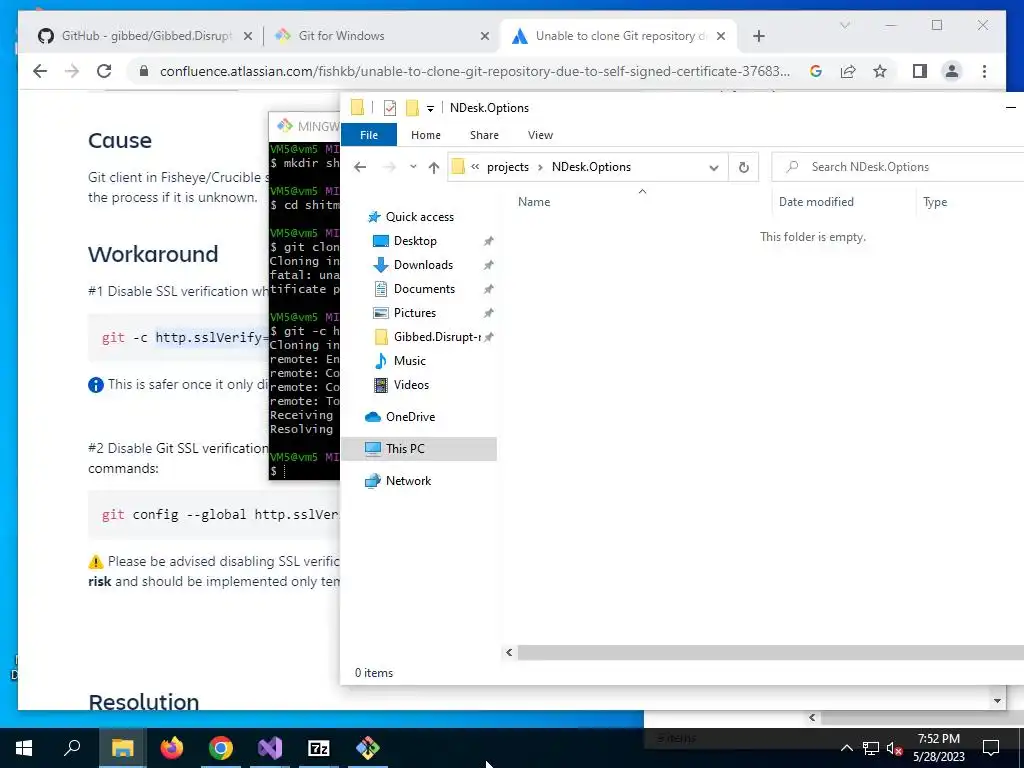The image size is (1024, 768).
Task: Share this page from address bar
Action: point(848,71)
